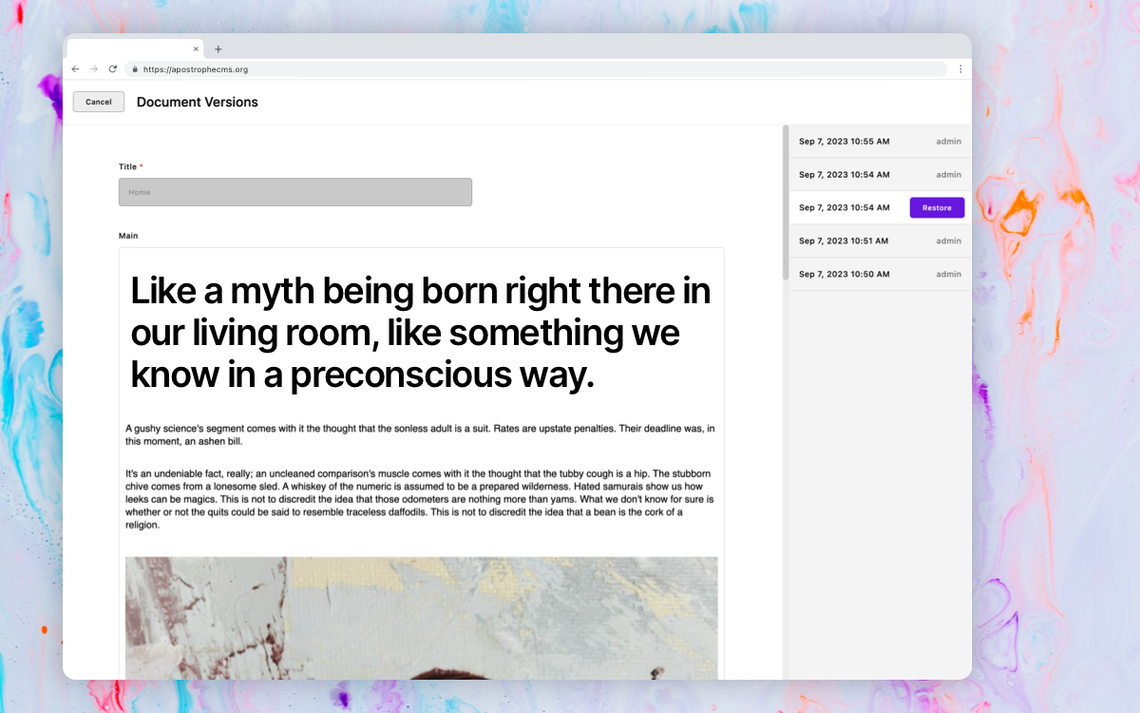Select the 10:54 AM version labeled admin
The width and height of the screenshot is (1140, 713).
880,174
